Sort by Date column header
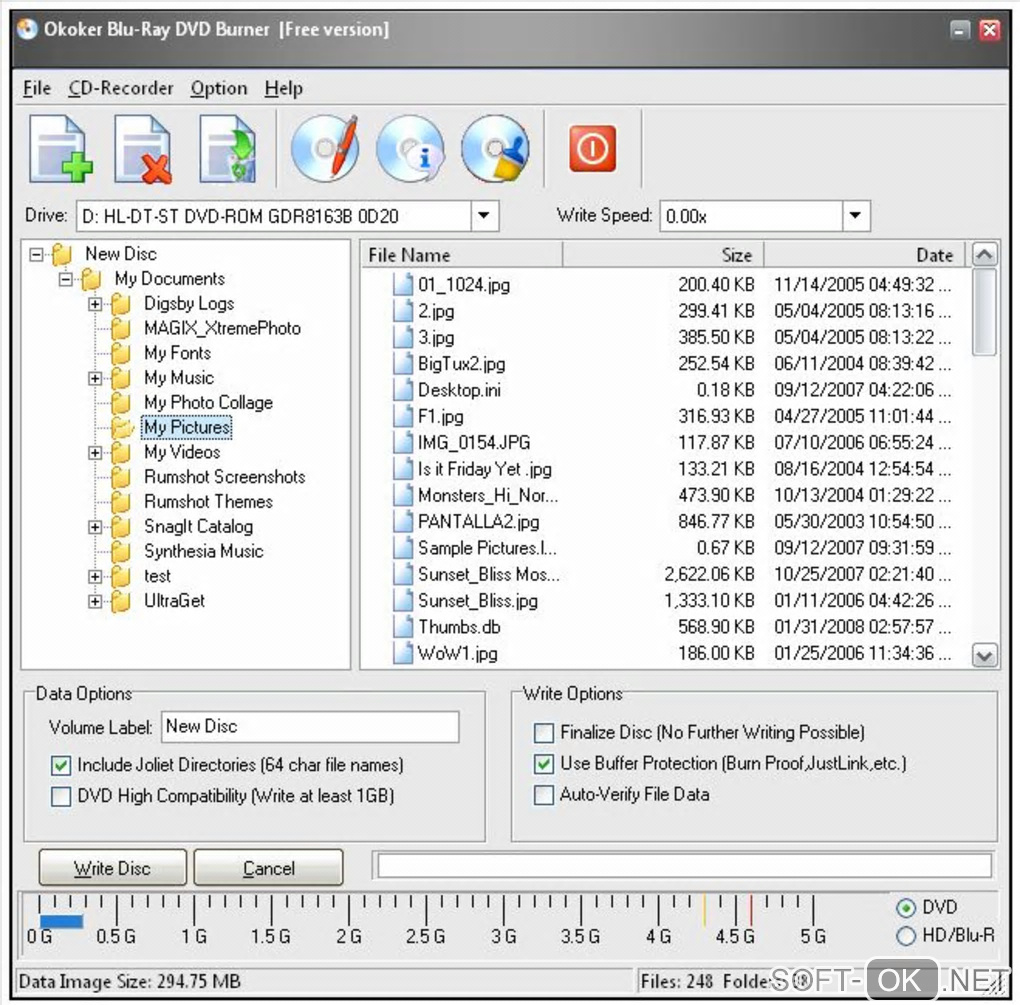Image resolution: width=1020 pixels, height=1005 pixels. point(867,255)
